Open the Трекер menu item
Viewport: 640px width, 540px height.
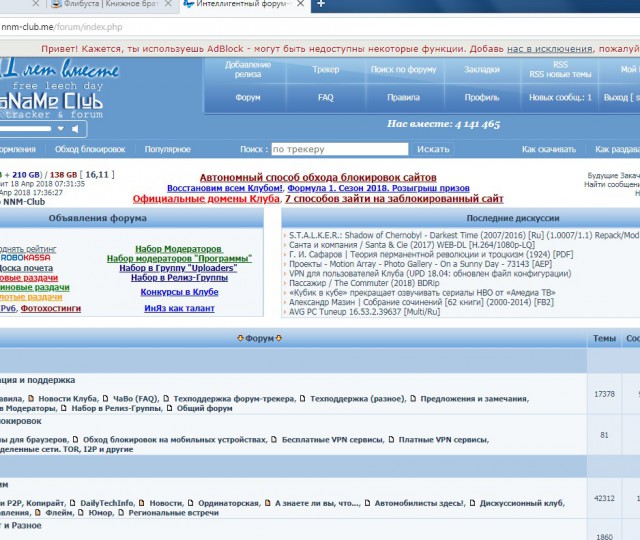[326, 69]
